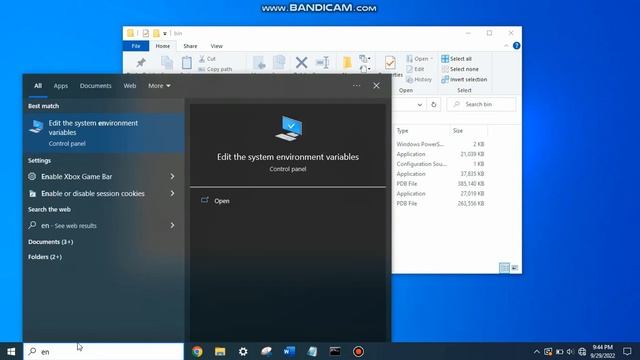Open Quick Access Toolbar customize dropdown
The width and height of the screenshot is (640, 360).
165,33
